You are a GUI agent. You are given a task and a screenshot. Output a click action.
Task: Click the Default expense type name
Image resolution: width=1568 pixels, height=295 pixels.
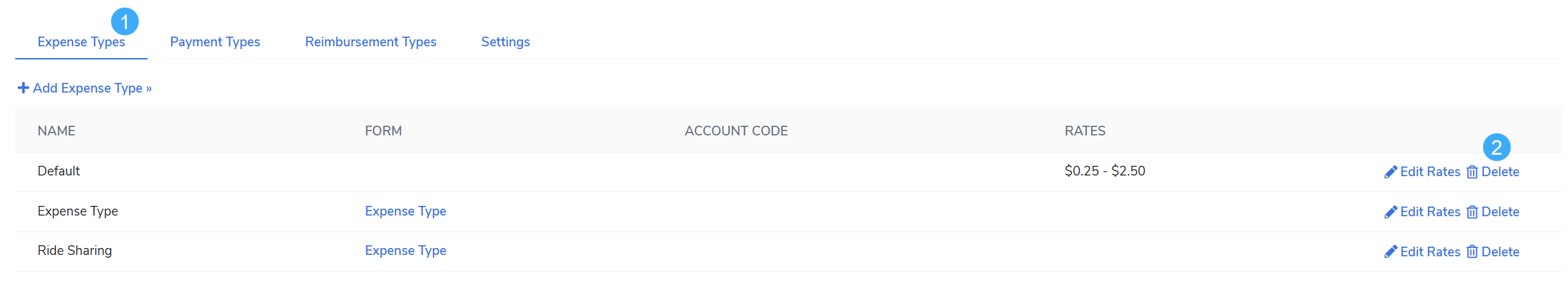click(59, 171)
